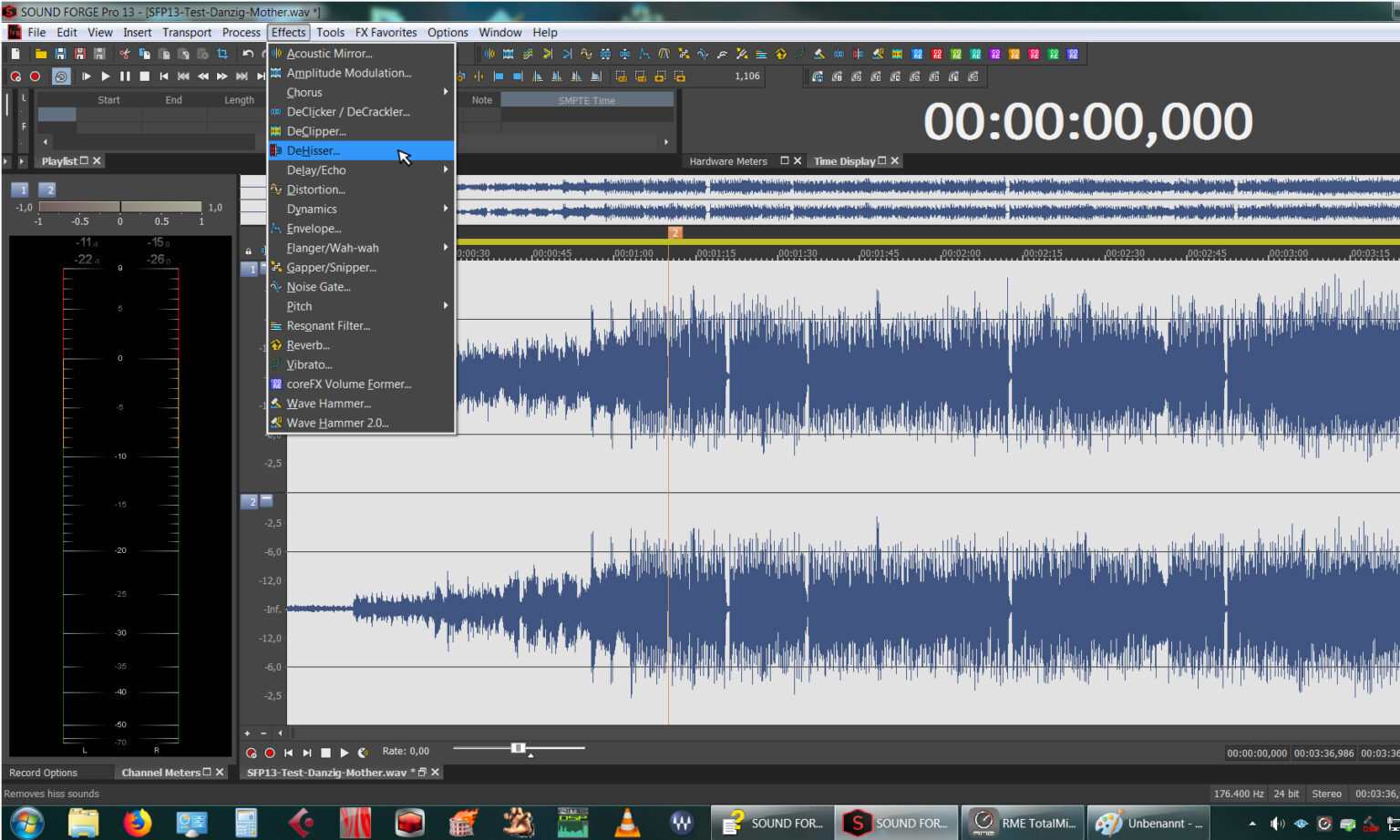Stop playback in the data window transport

coord(325,753)
